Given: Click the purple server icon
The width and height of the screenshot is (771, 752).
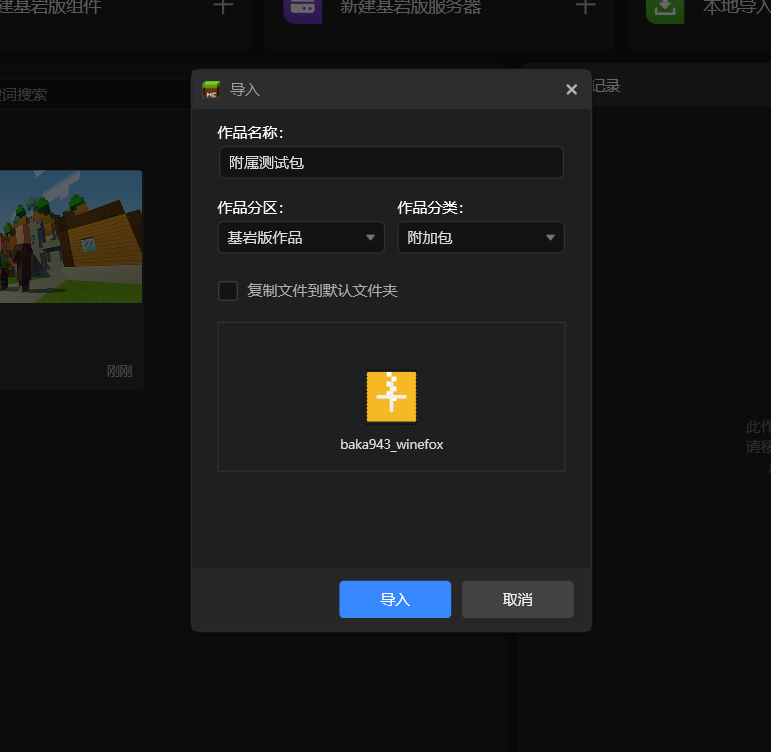Looking at the screenshot, I should 302,8.
